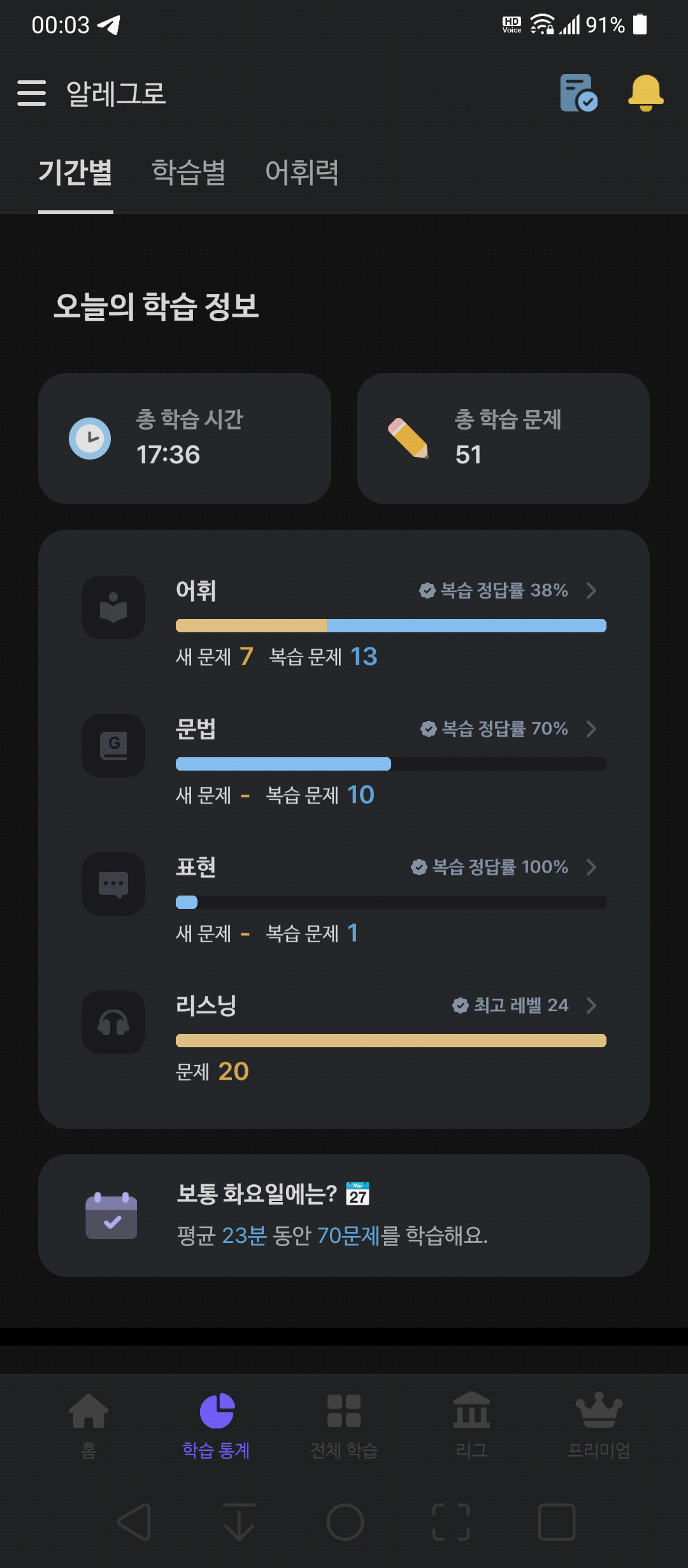Switch to the 학습별 tab
The height and width of the screenshot is (1568, 688).
189,172
